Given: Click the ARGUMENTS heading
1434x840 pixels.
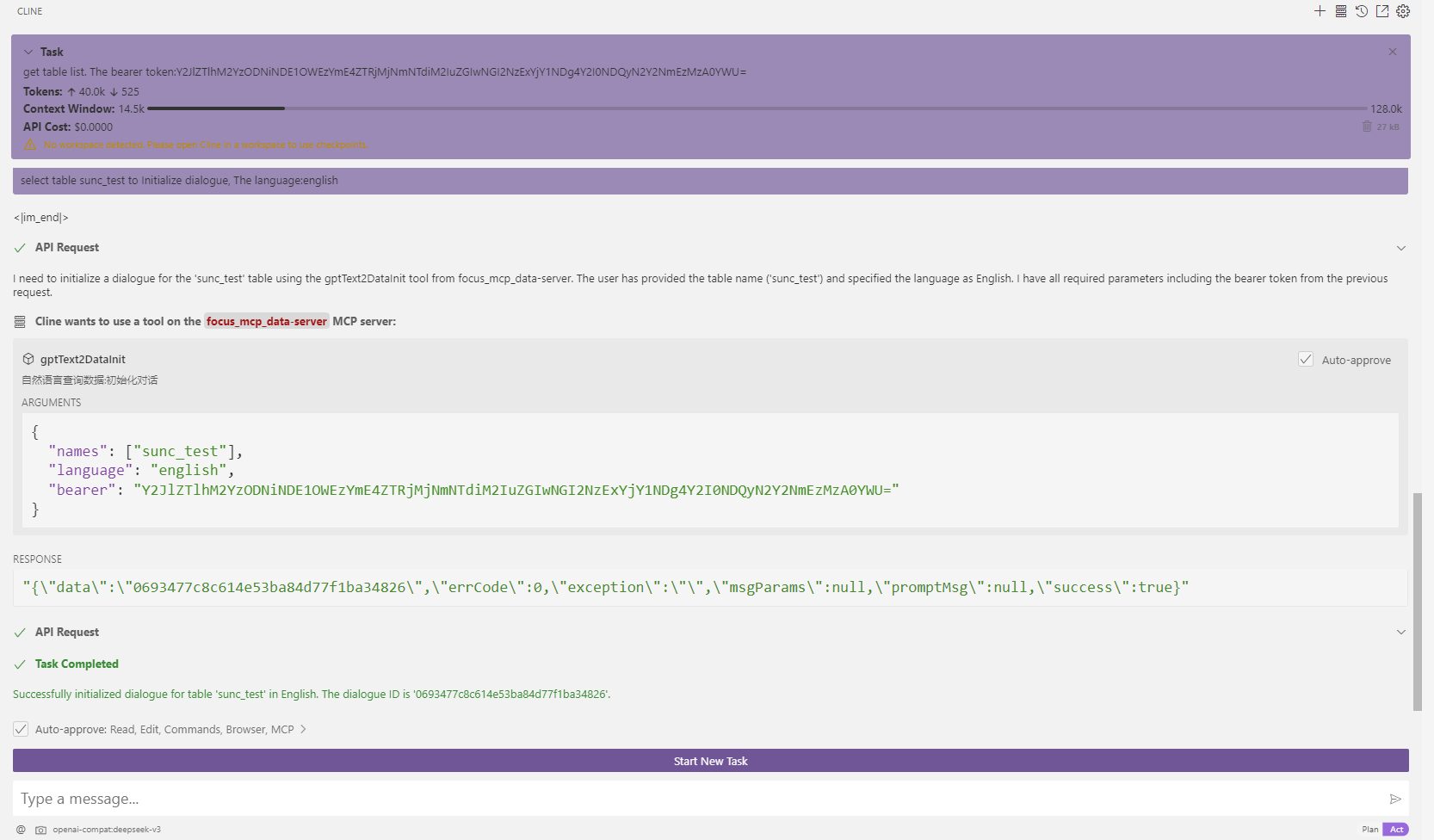Looking at the screenshot, I should click(51, 402).
